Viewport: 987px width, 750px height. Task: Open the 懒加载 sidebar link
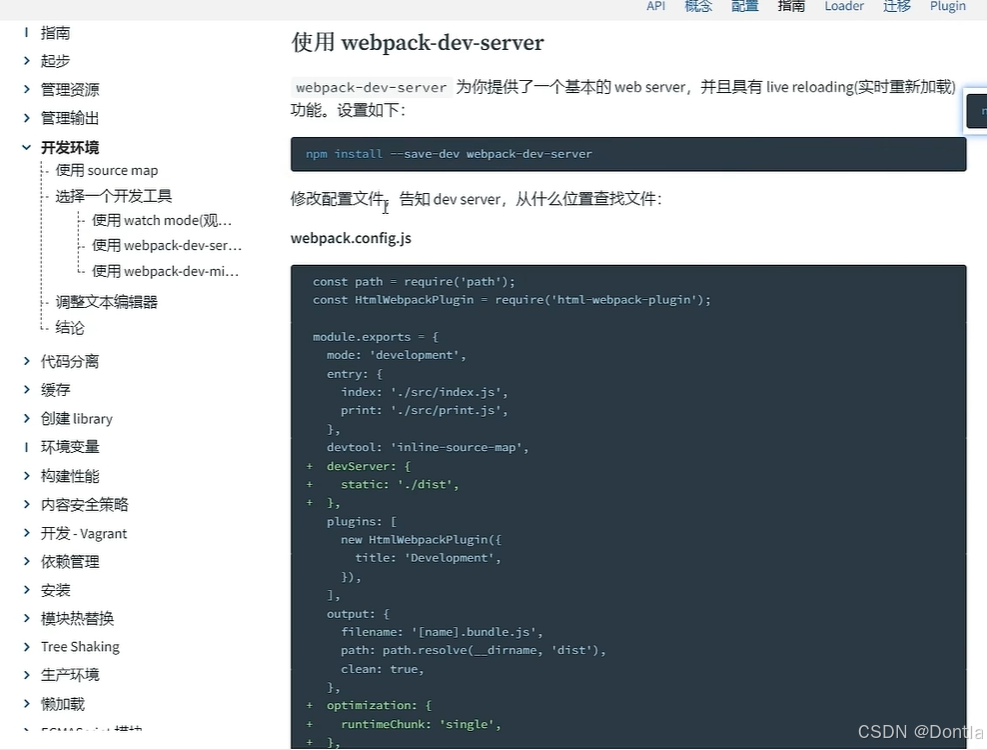pos(62,704)
